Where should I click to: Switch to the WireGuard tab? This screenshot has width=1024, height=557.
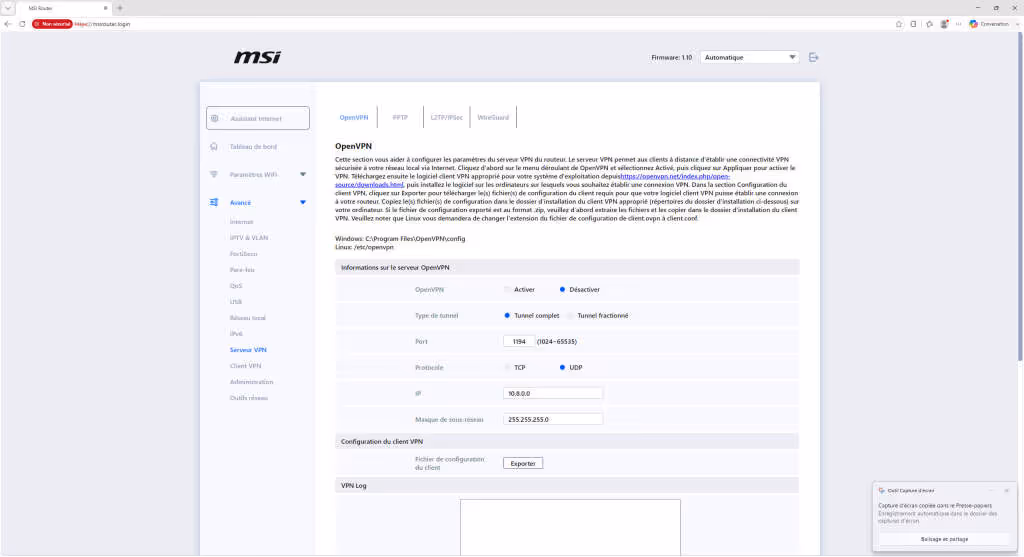click(493, 118)
